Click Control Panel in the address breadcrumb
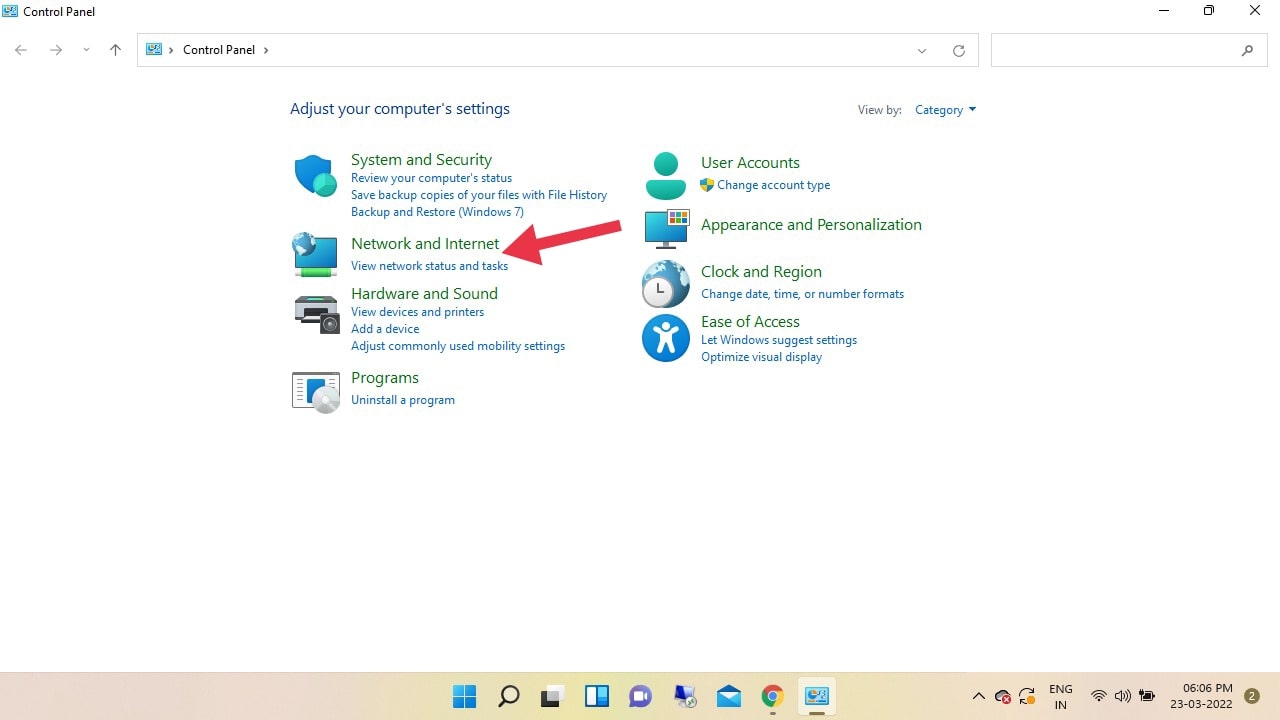The width and height of the screenshot is (1280, 720). click(219, 50)
